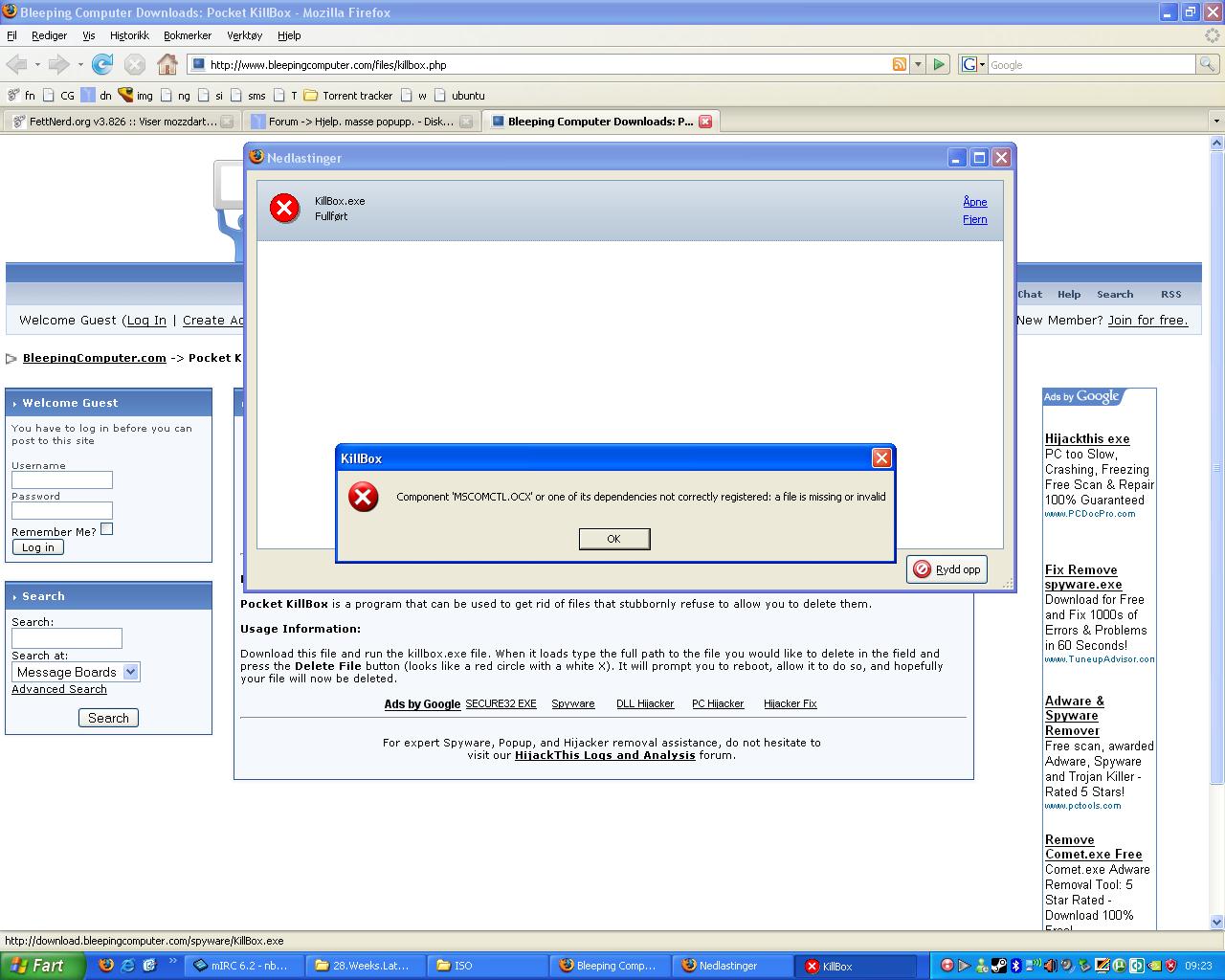Switch to the ISO folder taskbar button
1225x980 pixels.
coord(489,966)
